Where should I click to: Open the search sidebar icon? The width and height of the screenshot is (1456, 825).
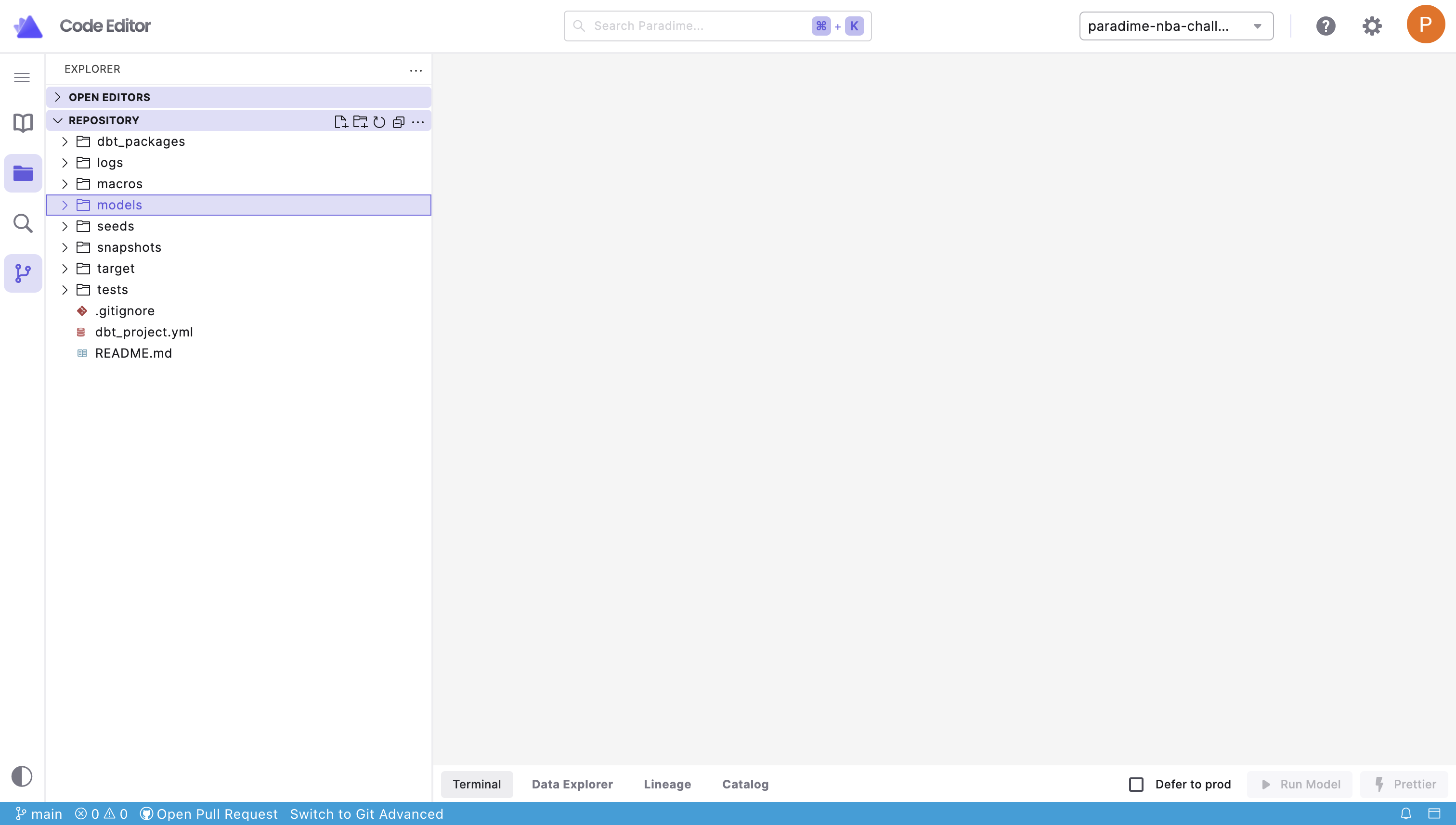[23, 223]
